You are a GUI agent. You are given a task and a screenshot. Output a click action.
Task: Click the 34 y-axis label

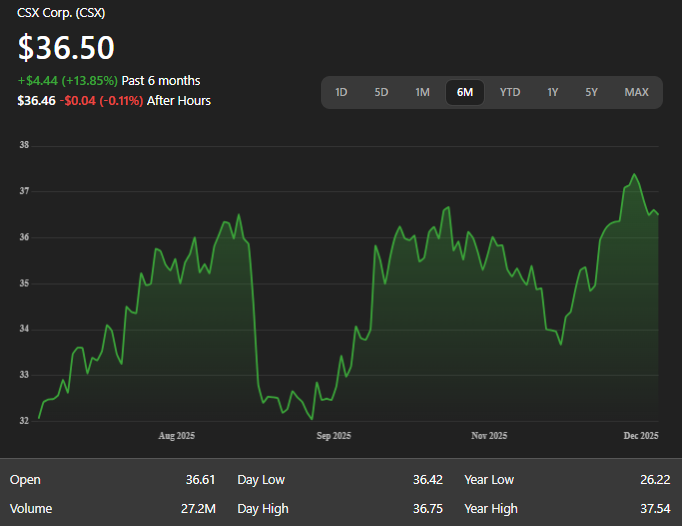pos(24,328)
